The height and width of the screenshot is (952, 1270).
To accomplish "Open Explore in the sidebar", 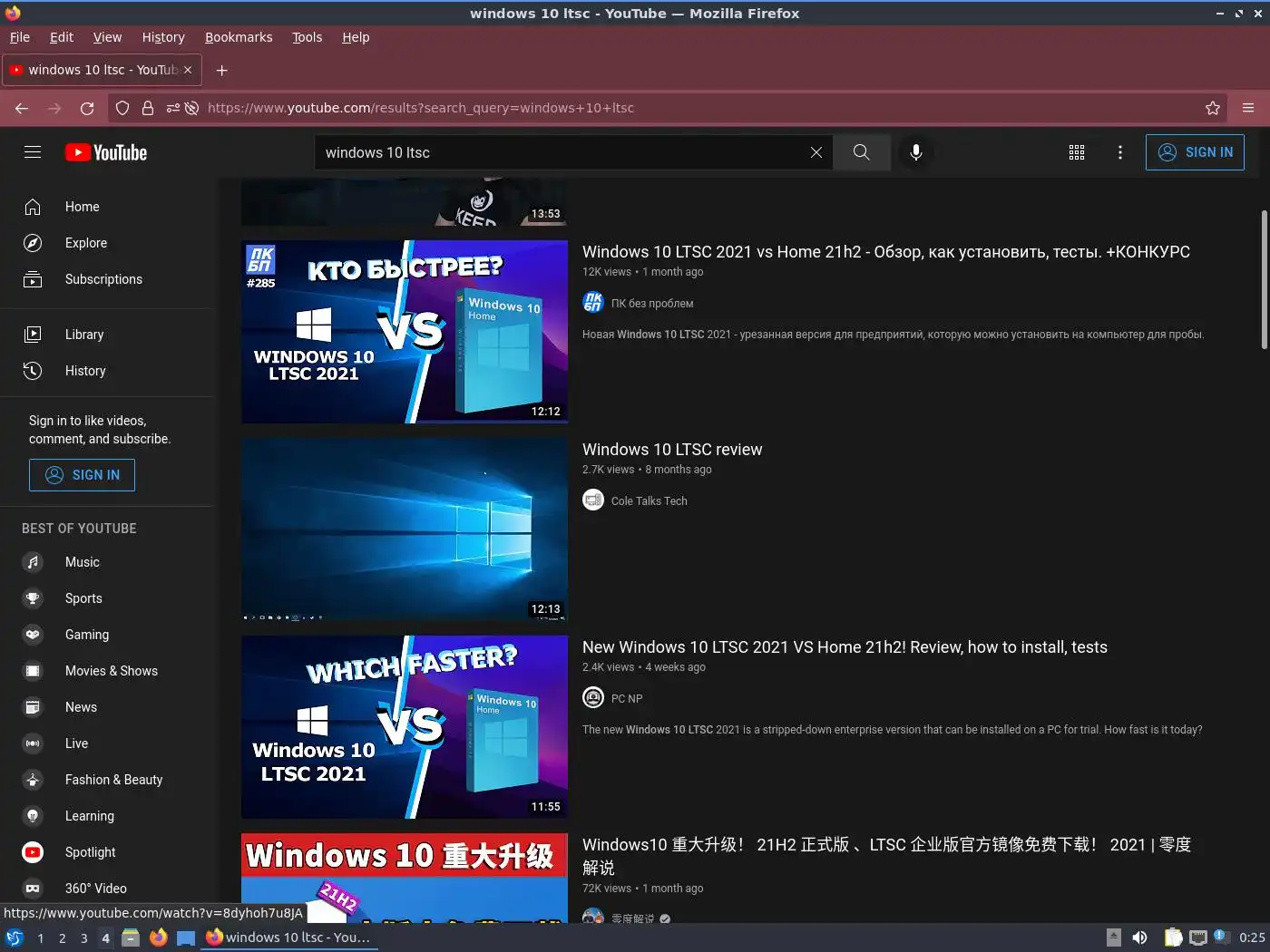I will click(107, 243).
